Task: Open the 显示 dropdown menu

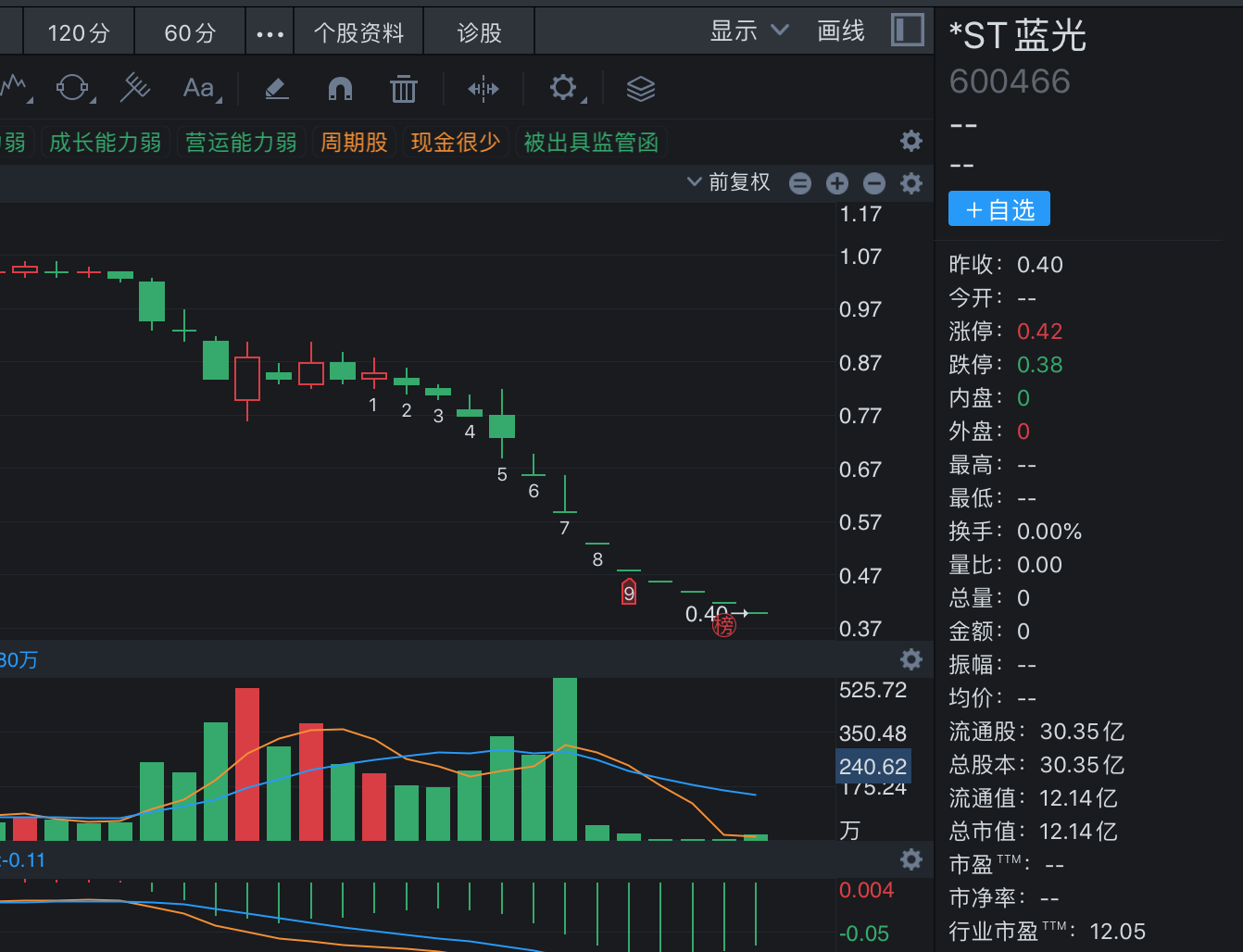Action: click(x=748, y=31)
